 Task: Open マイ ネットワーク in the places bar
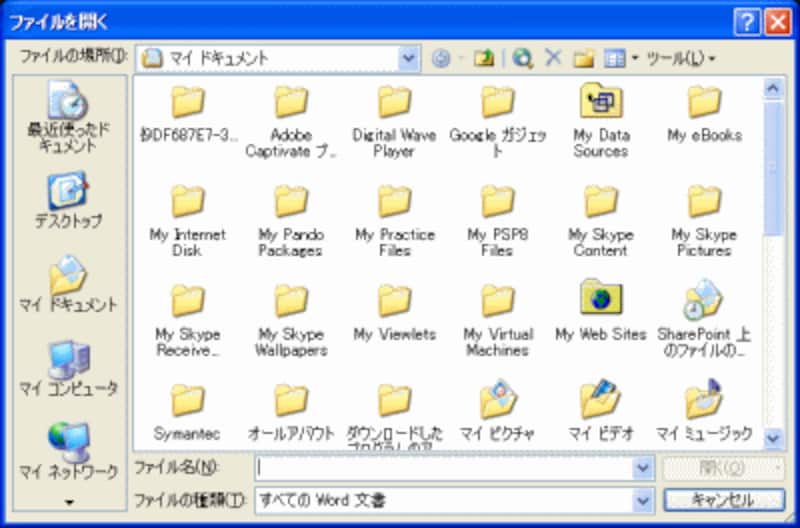[68, 451]
